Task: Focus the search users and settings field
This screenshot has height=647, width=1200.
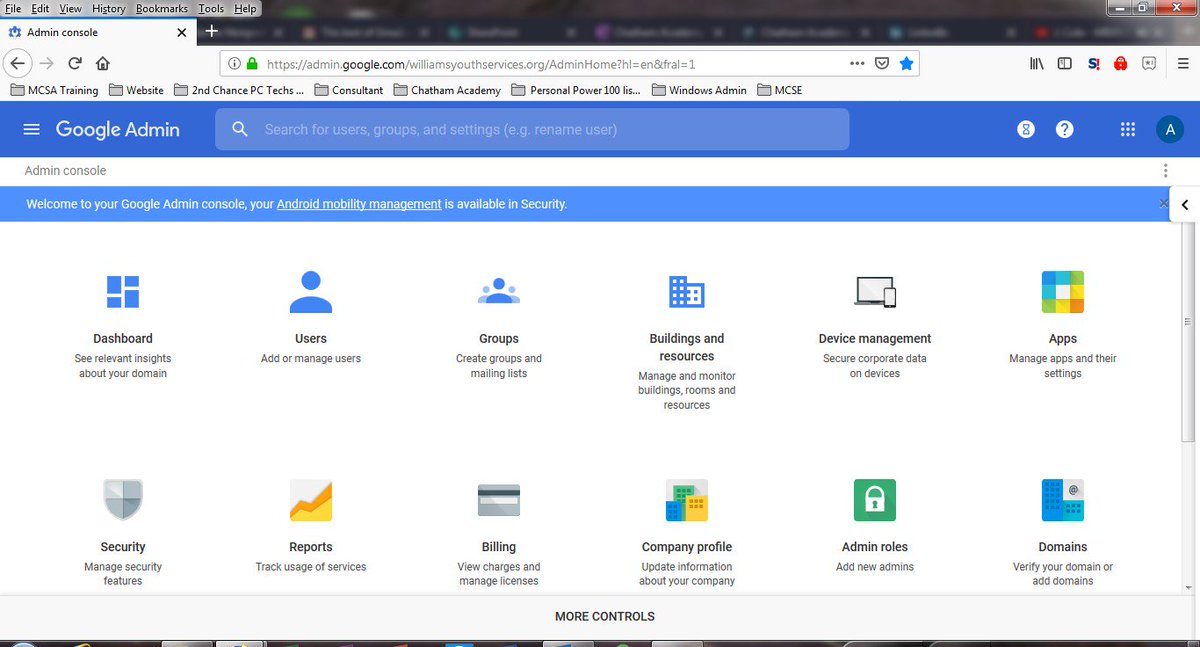Action: click(532, 129)
